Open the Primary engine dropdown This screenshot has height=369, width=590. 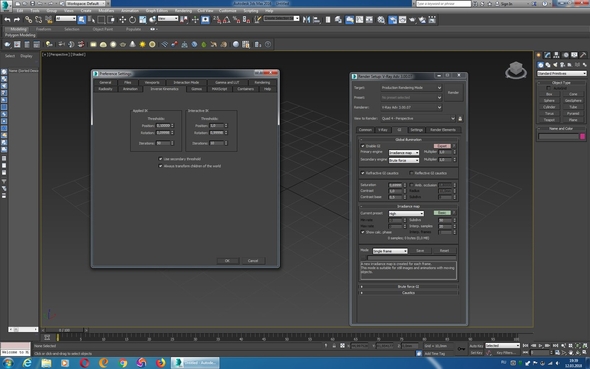[x=404, y=153]
